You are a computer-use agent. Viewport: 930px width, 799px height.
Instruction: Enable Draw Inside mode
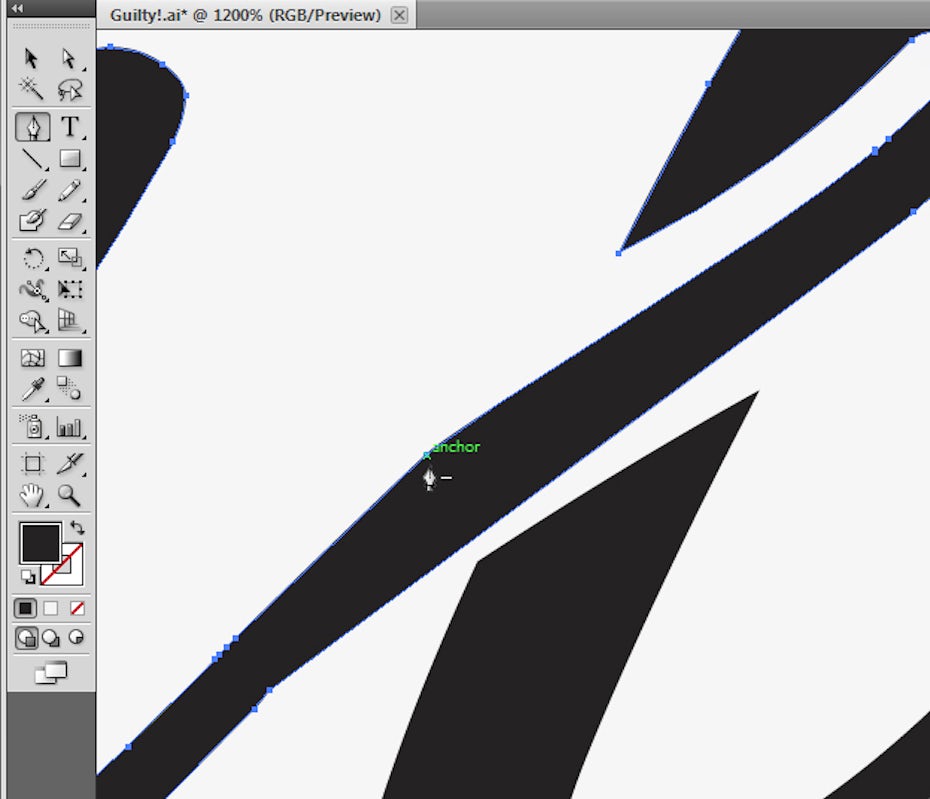click(x=75, y=637)
